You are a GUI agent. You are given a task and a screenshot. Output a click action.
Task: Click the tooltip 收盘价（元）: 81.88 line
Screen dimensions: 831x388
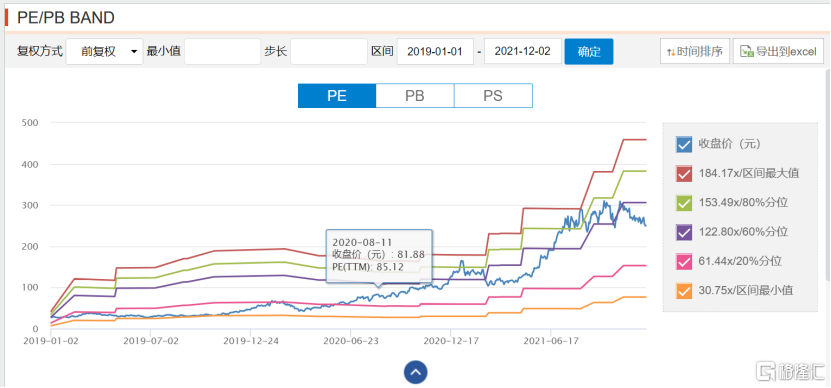pos(378,254)
